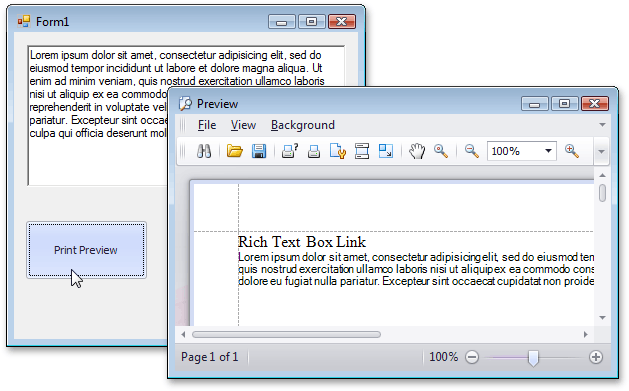Close the Form1 window
The image size is (629, 391).
[342, 22]
